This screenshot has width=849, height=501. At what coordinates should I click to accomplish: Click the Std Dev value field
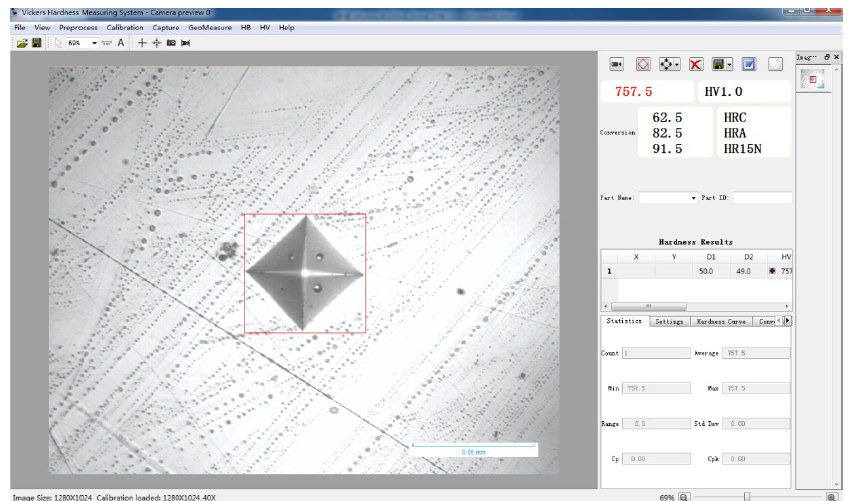coord(756,424)
